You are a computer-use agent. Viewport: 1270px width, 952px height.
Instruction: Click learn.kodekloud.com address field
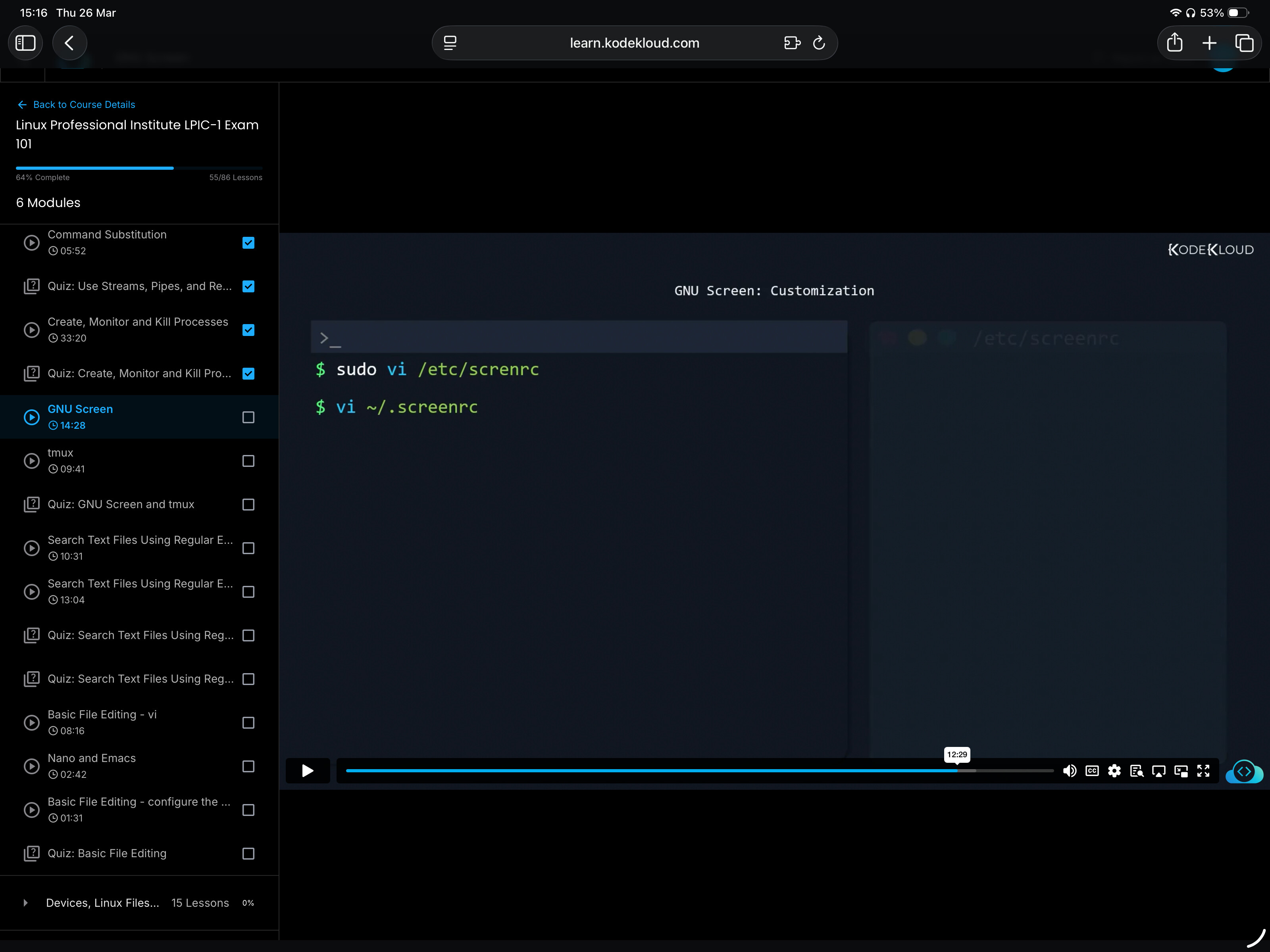coord(634,43)
